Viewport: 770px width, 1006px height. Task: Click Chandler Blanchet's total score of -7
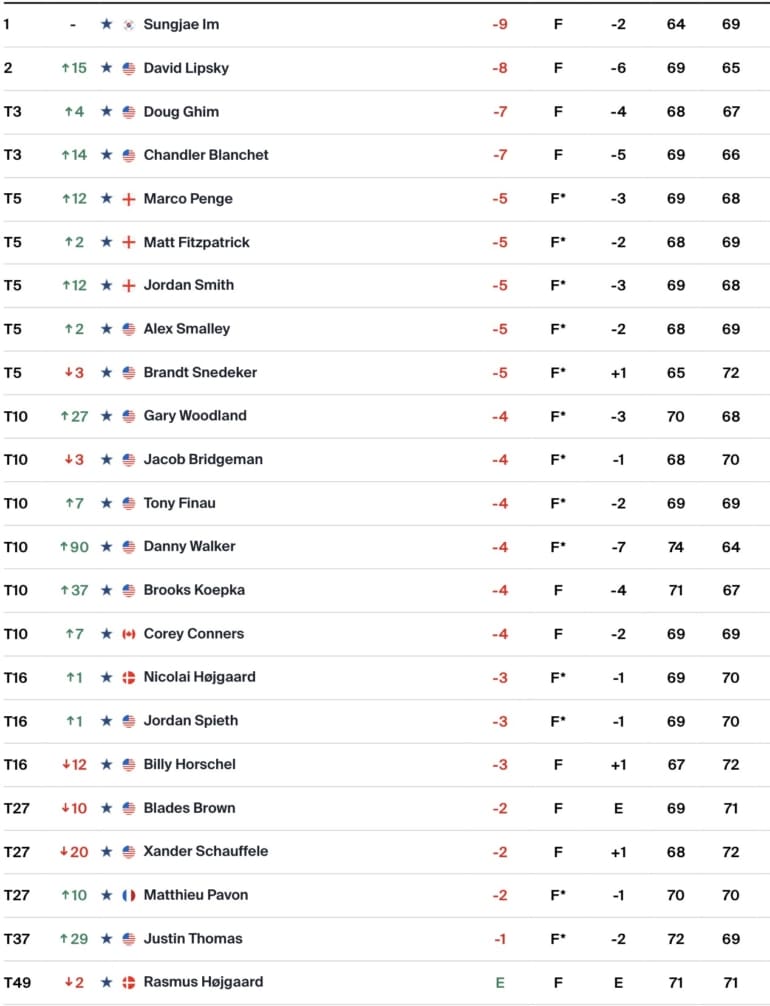500,155
